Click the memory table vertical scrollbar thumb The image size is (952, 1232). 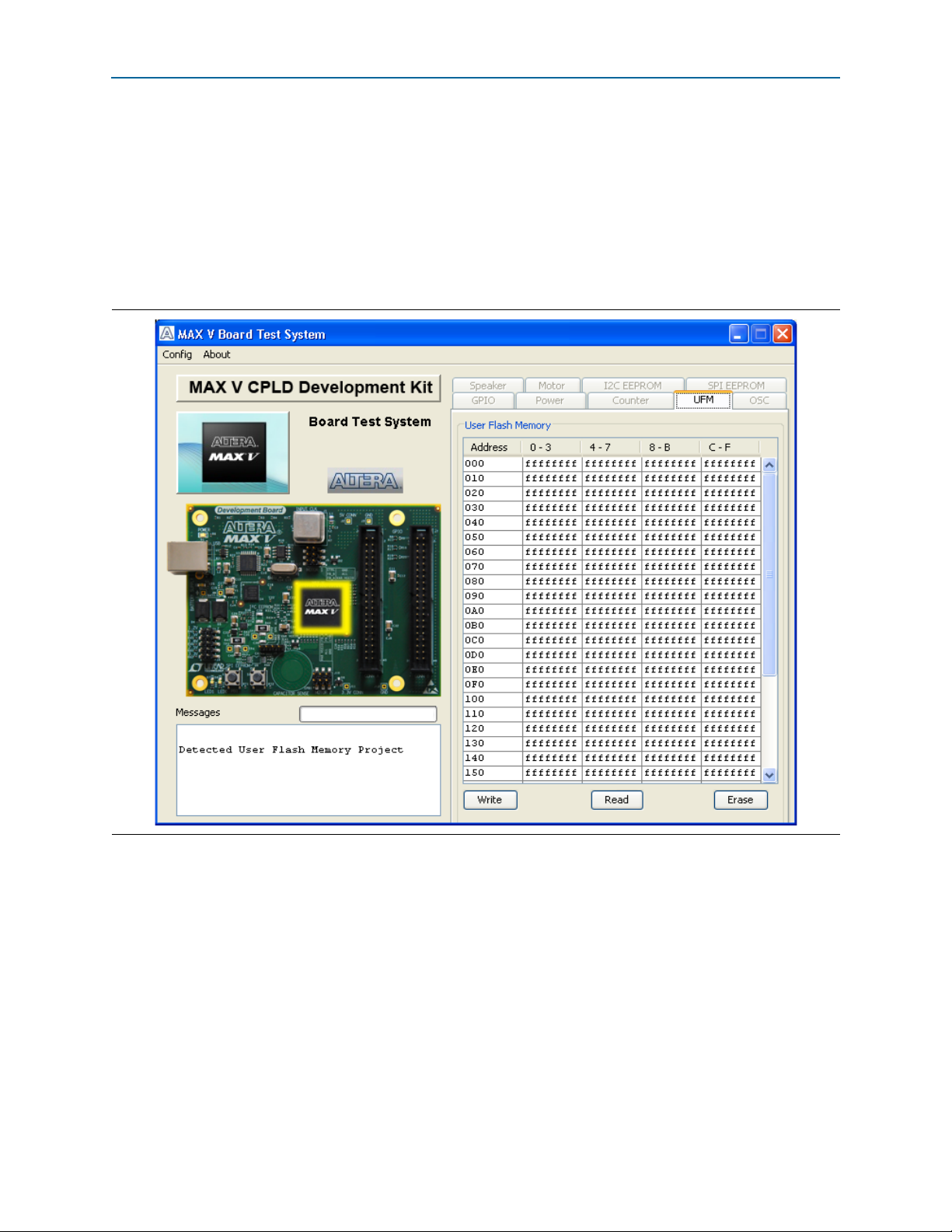[x=769, y=574]
